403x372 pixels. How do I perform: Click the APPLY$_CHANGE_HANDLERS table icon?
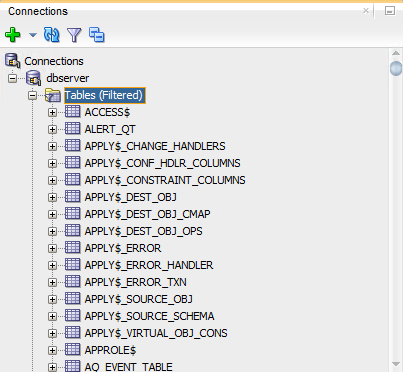coord(72,146)
